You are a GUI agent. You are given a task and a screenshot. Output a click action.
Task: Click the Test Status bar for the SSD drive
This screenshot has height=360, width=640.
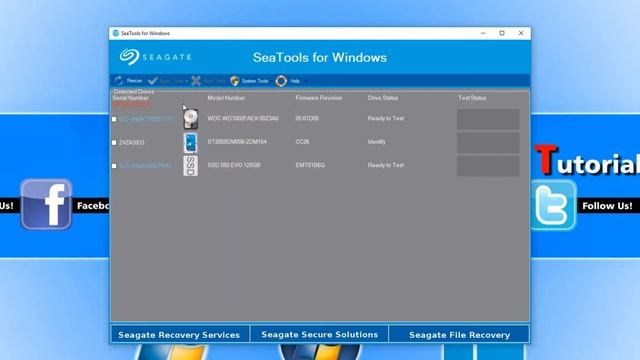pos(488,166)
